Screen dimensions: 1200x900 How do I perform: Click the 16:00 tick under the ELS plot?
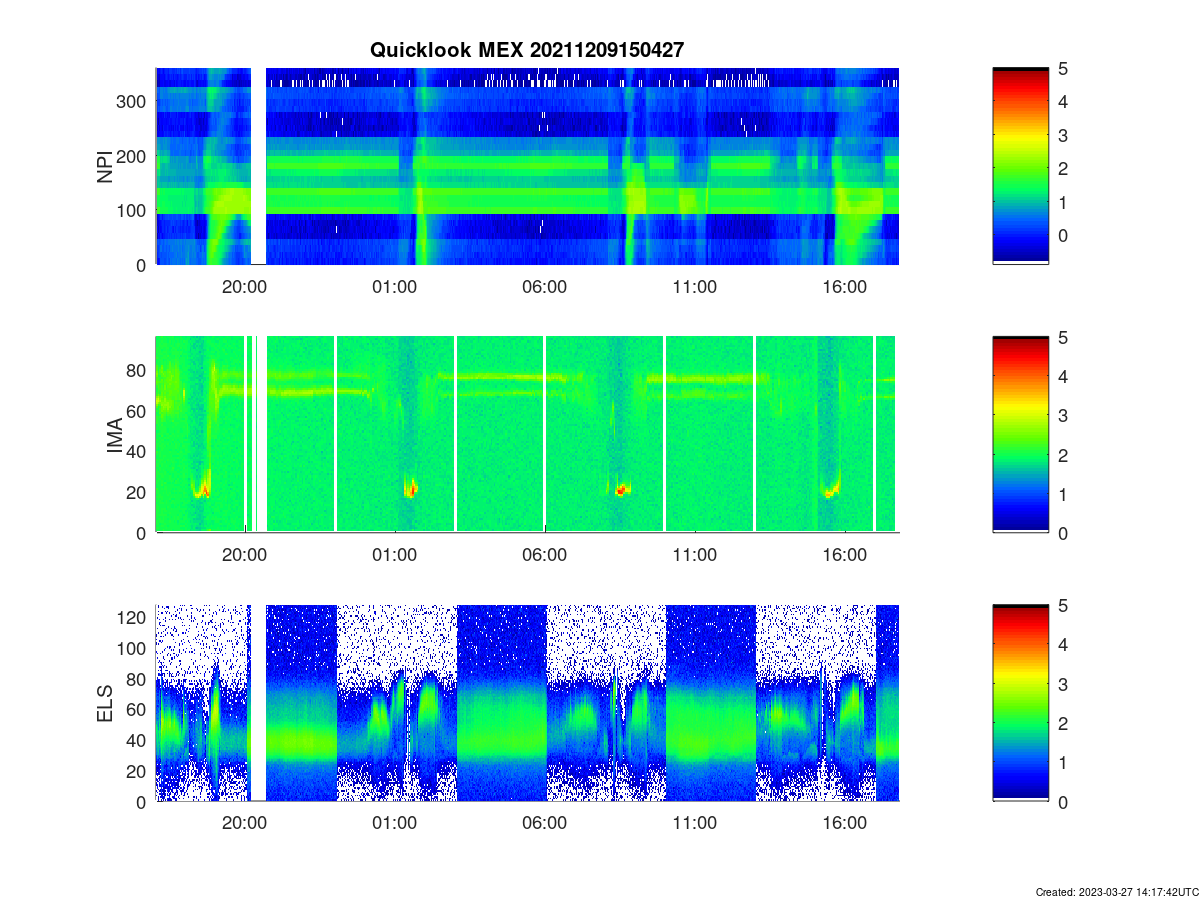pyautogui.click(x=844, y=823)
